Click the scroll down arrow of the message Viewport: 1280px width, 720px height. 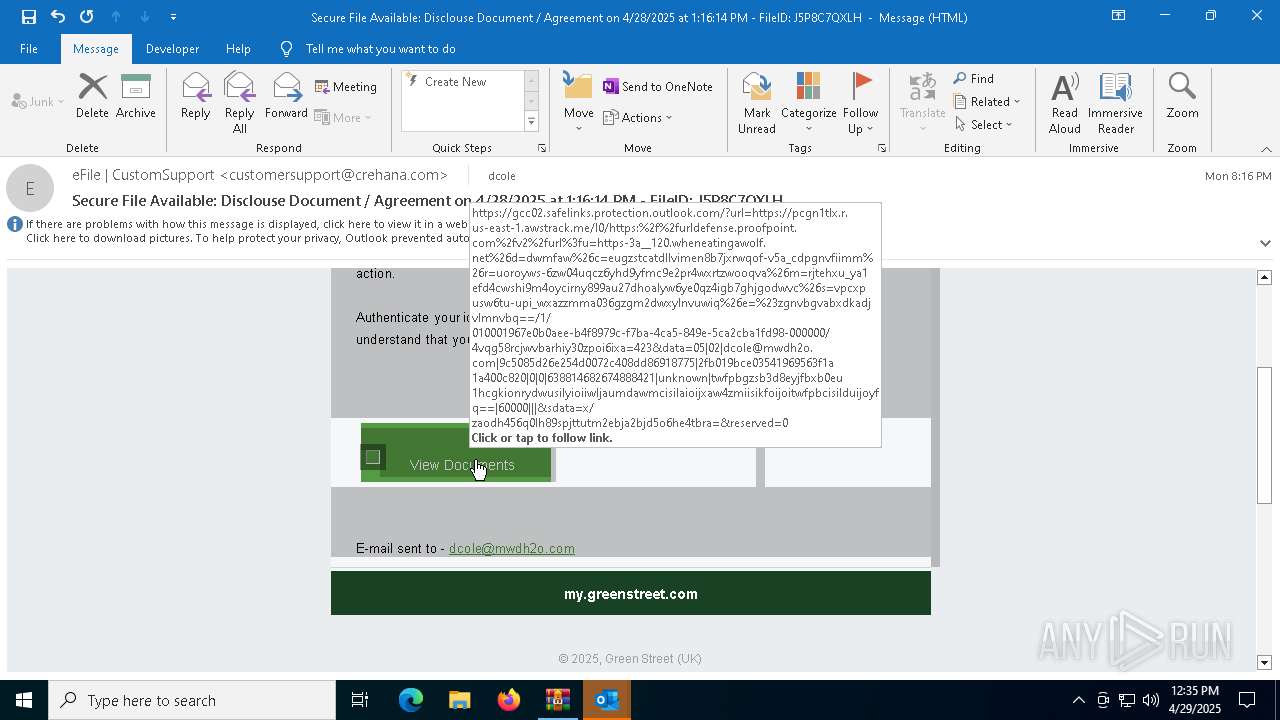(1265, 663)
